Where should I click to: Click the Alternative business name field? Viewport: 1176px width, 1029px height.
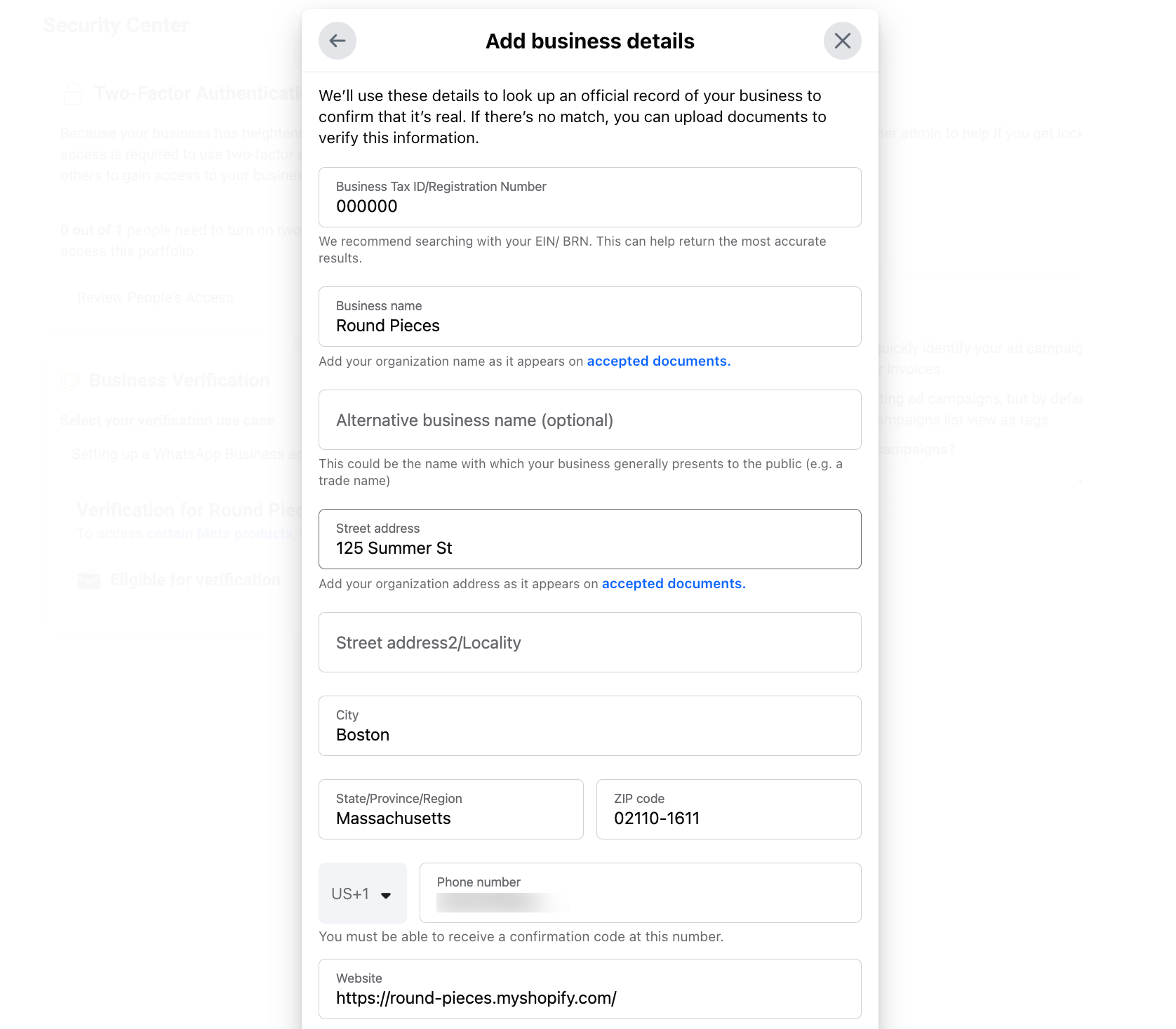tap(589, 420)
